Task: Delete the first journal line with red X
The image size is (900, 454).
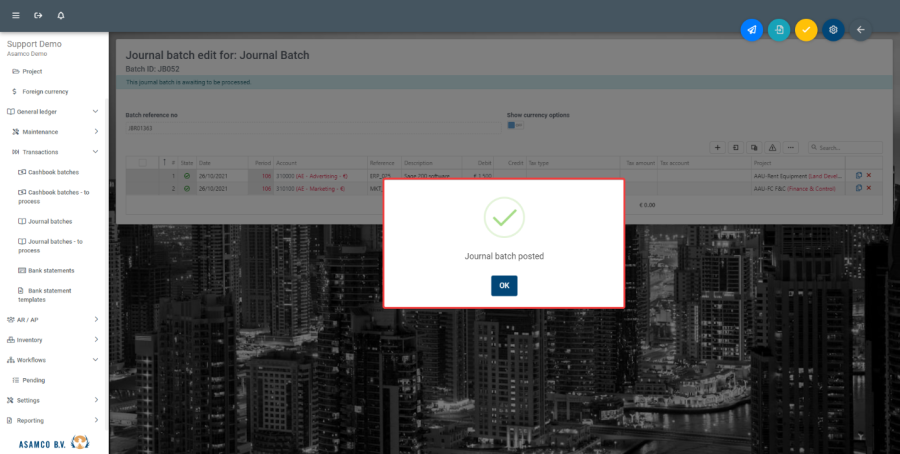Action: coord(868,175)
